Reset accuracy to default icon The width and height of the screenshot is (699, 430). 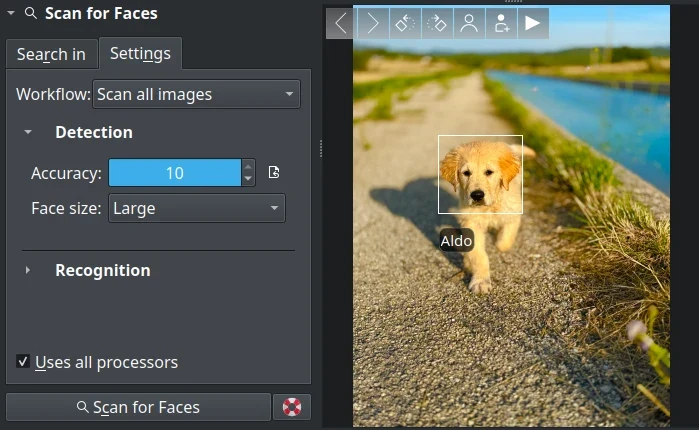point(274,172)
